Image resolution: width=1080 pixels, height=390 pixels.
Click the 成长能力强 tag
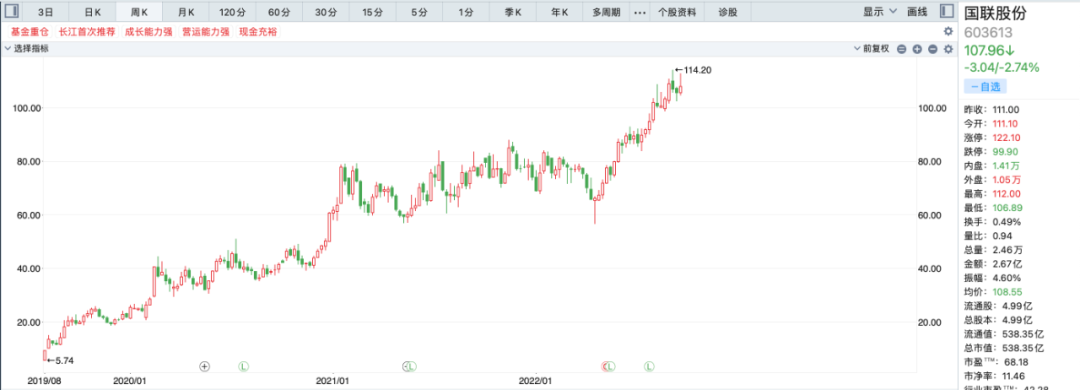click(149, 32)
